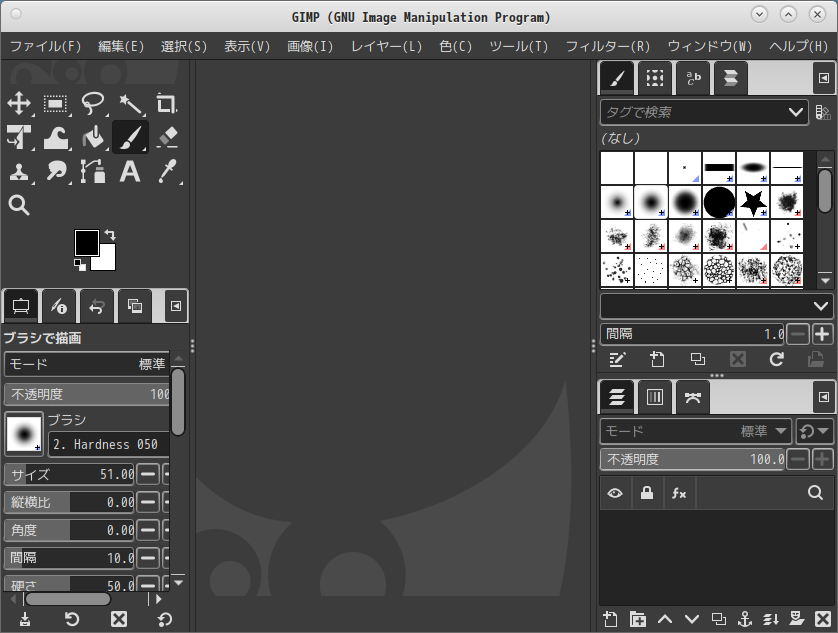
Task: Click the white background color swatch
Action: (x=107, y=263)
